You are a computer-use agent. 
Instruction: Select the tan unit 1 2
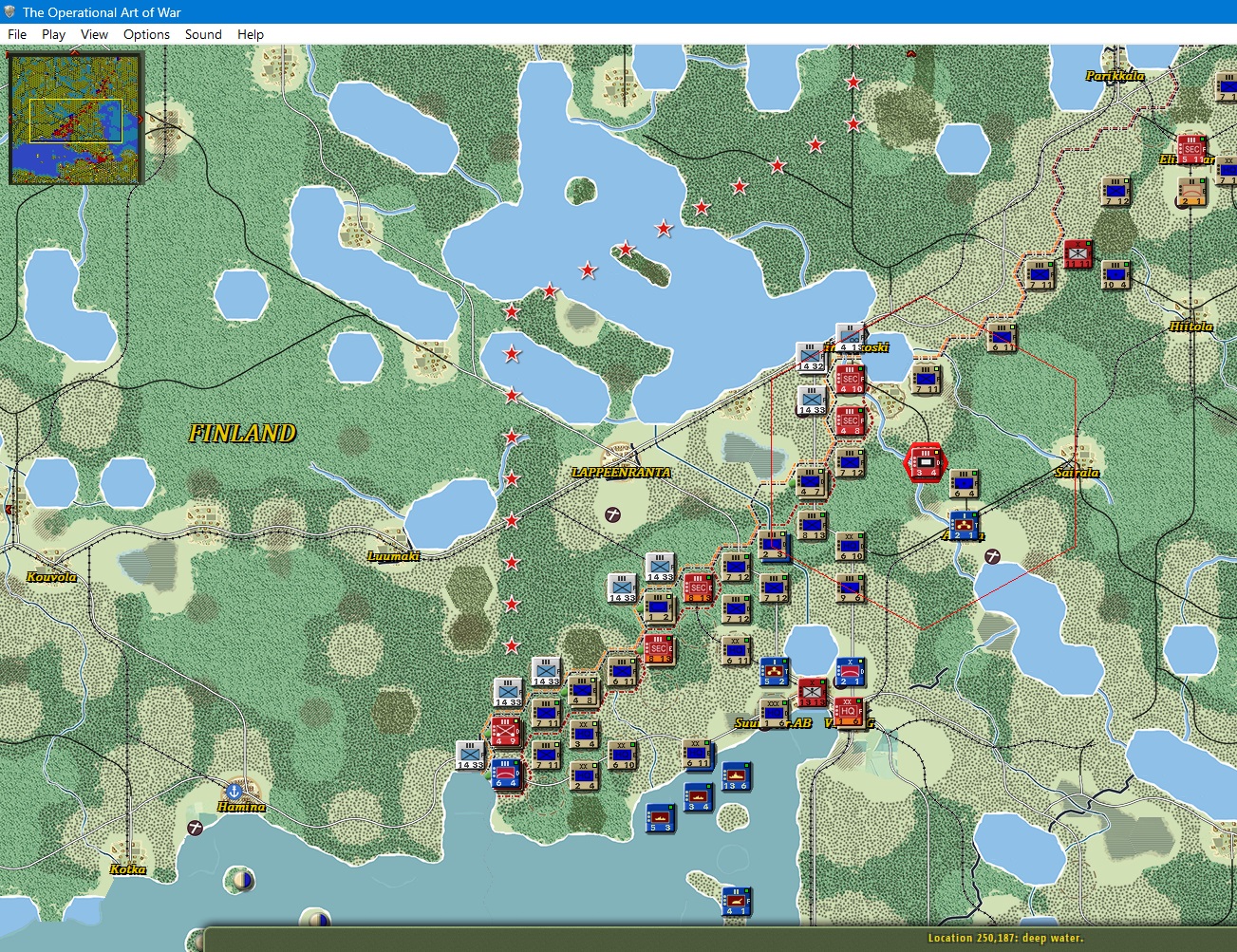(x=660, y=607)
